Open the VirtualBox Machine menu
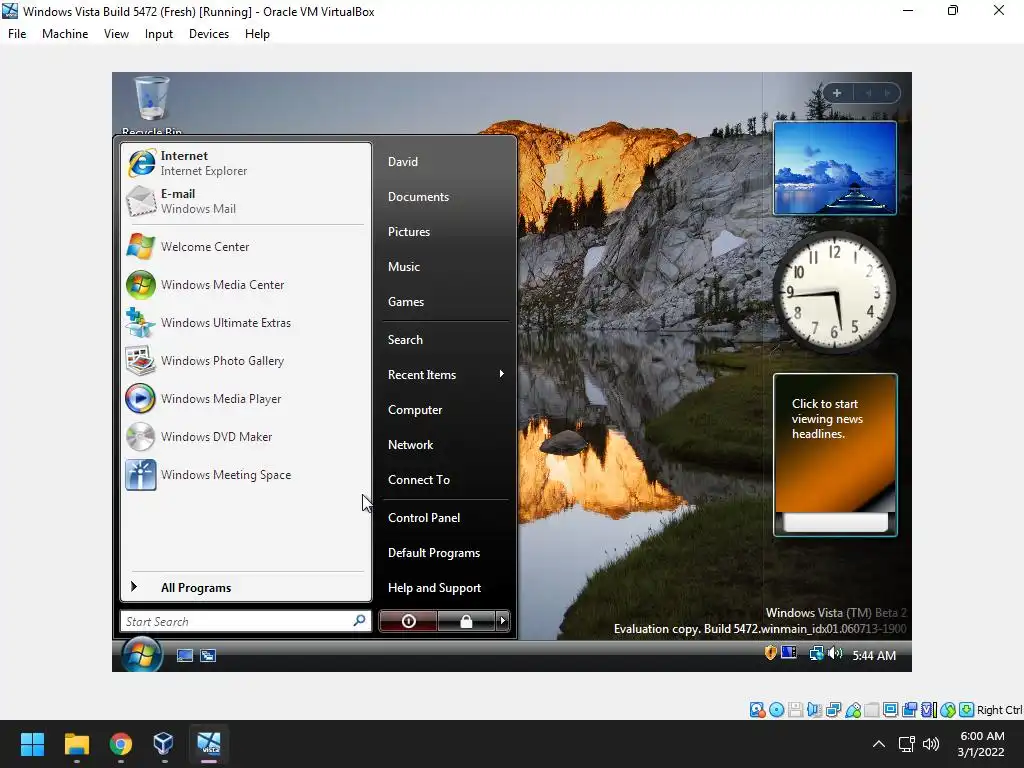This screenshot has height=768, width=1024. pos(65,34)
